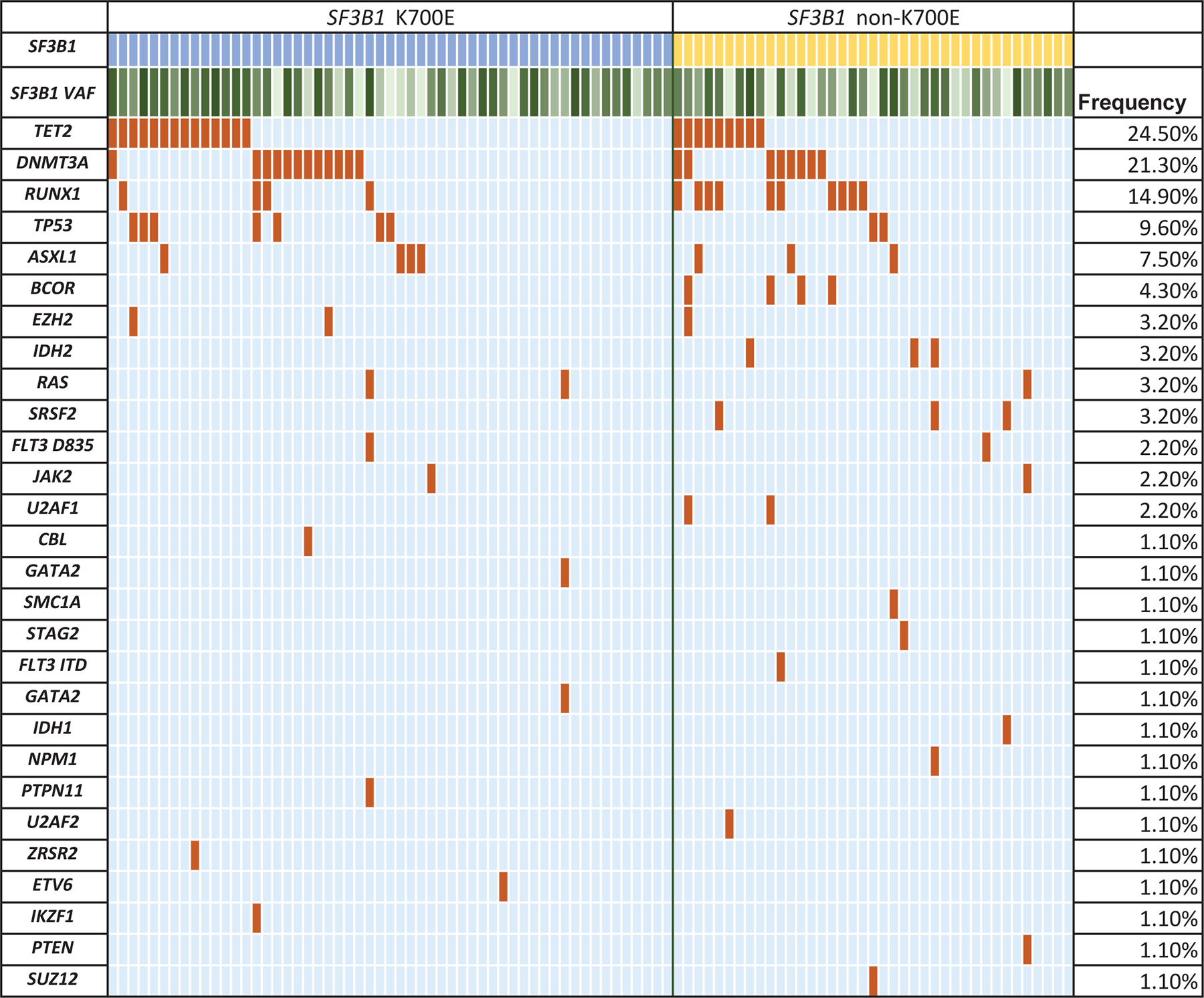The height and width of the screenshot is (998, 1204).
Task: Click the 2.20% value in the JAK2 row
Action: [x=1168, y=480]
